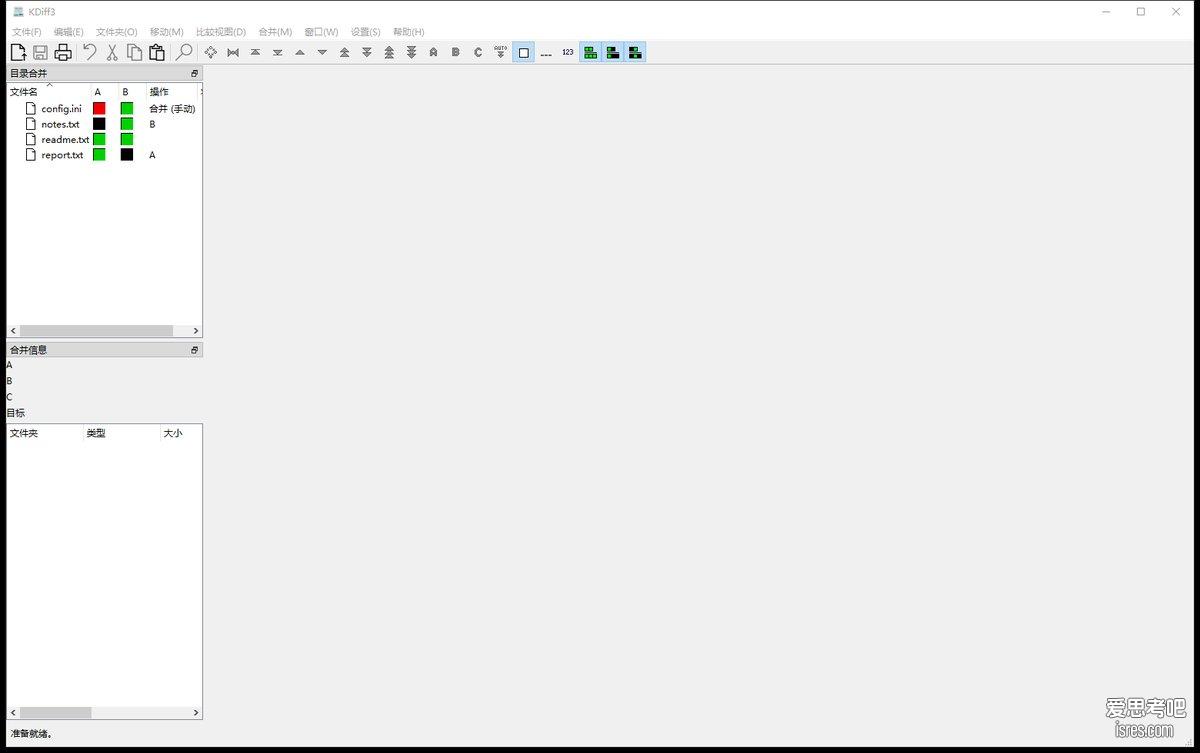Click config.ini's red A status swatch
This screenshot has height=753, width=1200.
[99, 108]
